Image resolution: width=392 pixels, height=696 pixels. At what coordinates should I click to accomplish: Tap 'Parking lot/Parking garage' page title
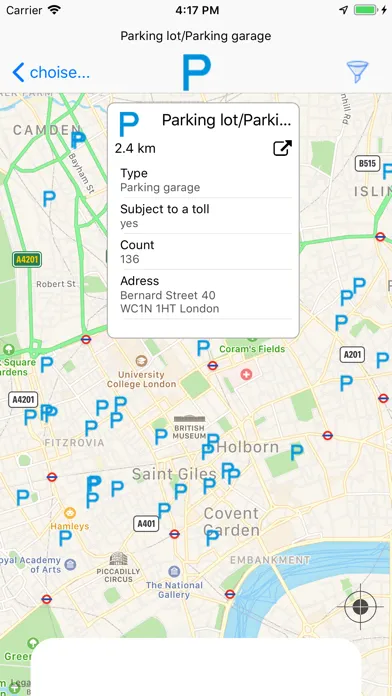click(x=196, y=36)
